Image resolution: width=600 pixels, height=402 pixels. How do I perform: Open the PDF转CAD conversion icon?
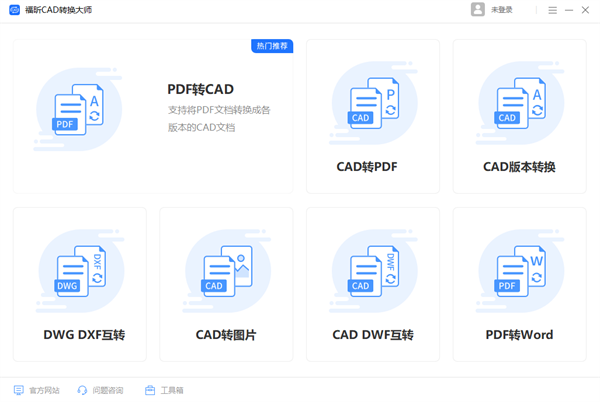pyautogui.click(x=78, y=110)
